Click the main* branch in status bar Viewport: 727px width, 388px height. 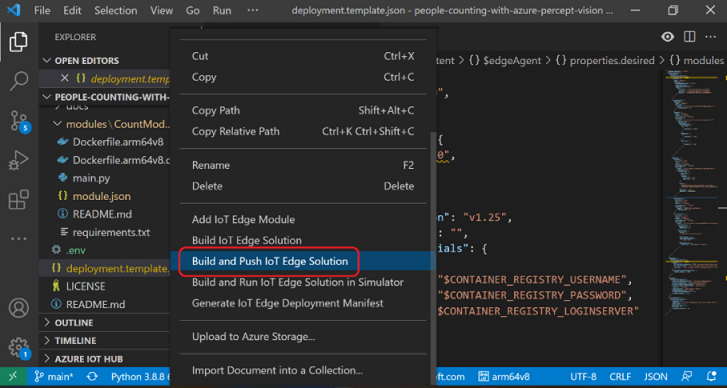pyautogui.click(x=54, y=377)
